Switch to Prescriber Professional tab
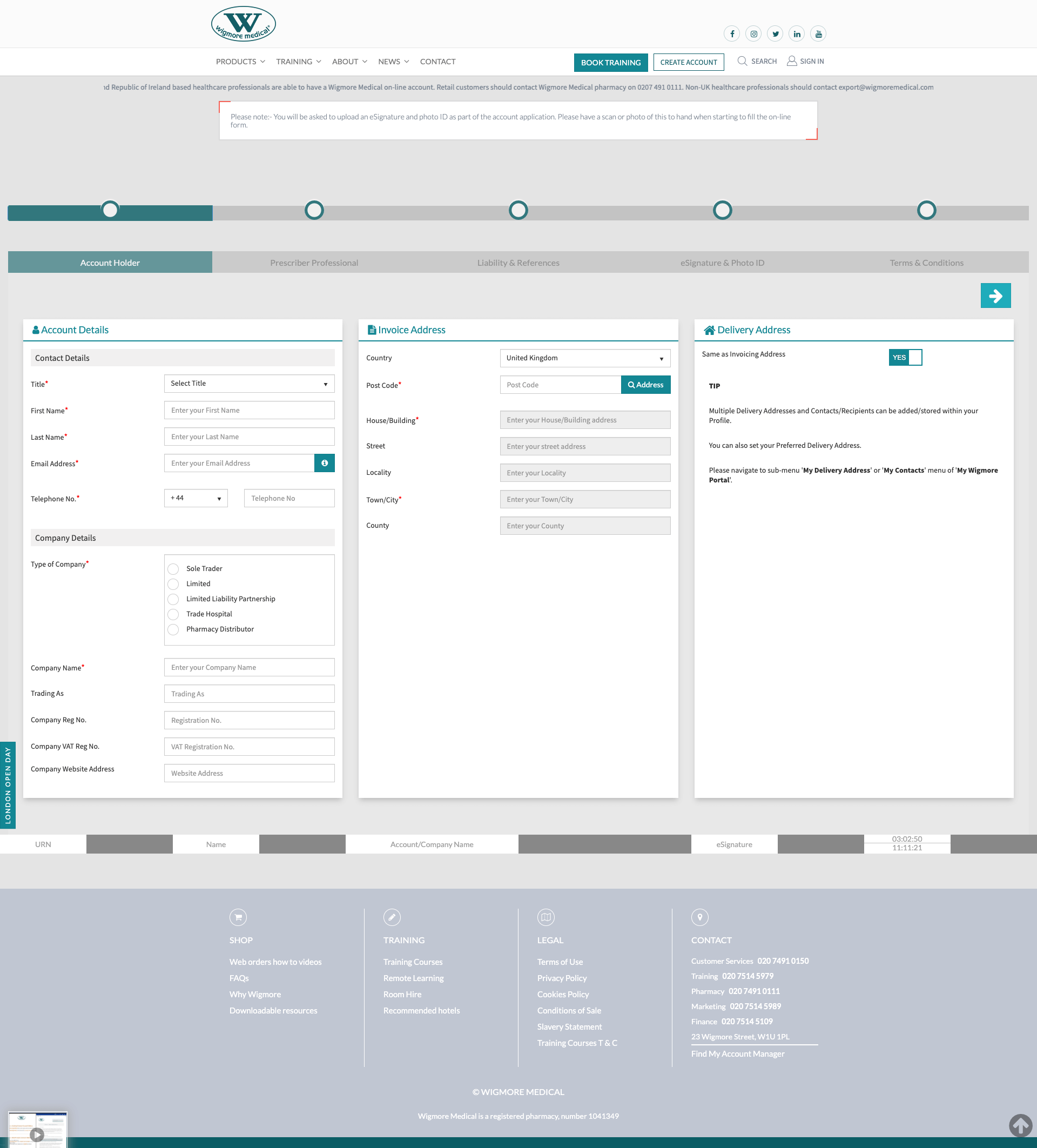The image size is (1037, 1148). pos(314,263)
